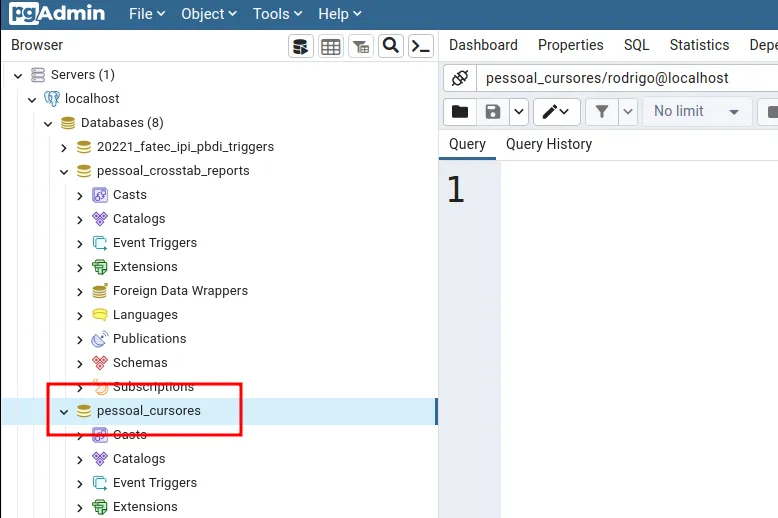Expand the 20221_fatec_ipi_pbdi_triggers database
Image resolution: width=778 pixels, height=518 pixels.
[x=64, y=147]
